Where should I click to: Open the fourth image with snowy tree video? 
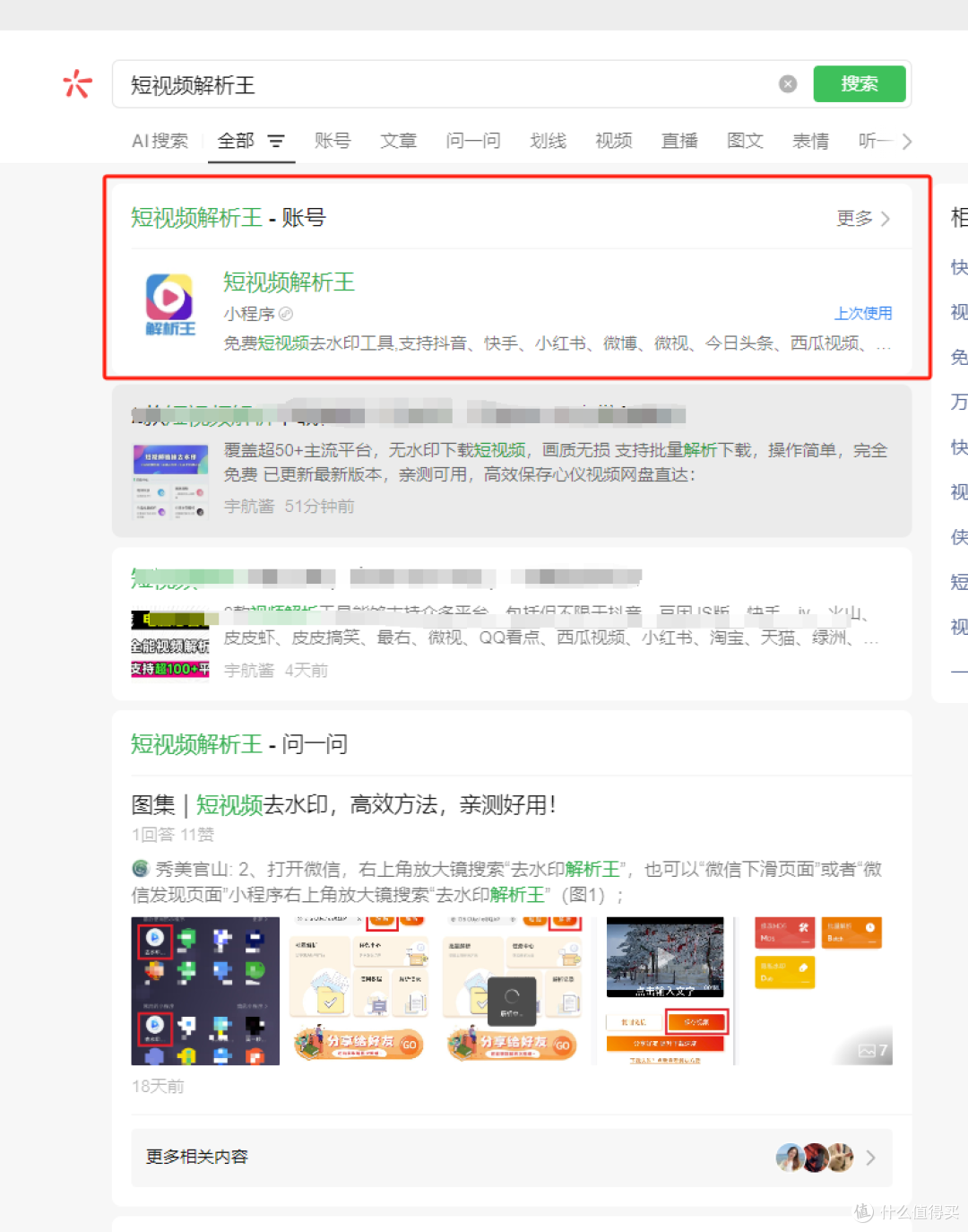coord(665,991)
